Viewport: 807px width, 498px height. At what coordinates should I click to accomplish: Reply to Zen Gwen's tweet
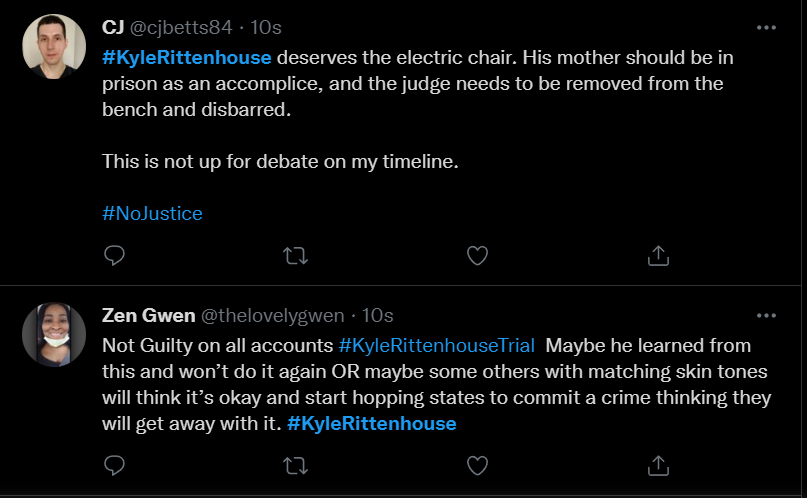tap(115, 465)
